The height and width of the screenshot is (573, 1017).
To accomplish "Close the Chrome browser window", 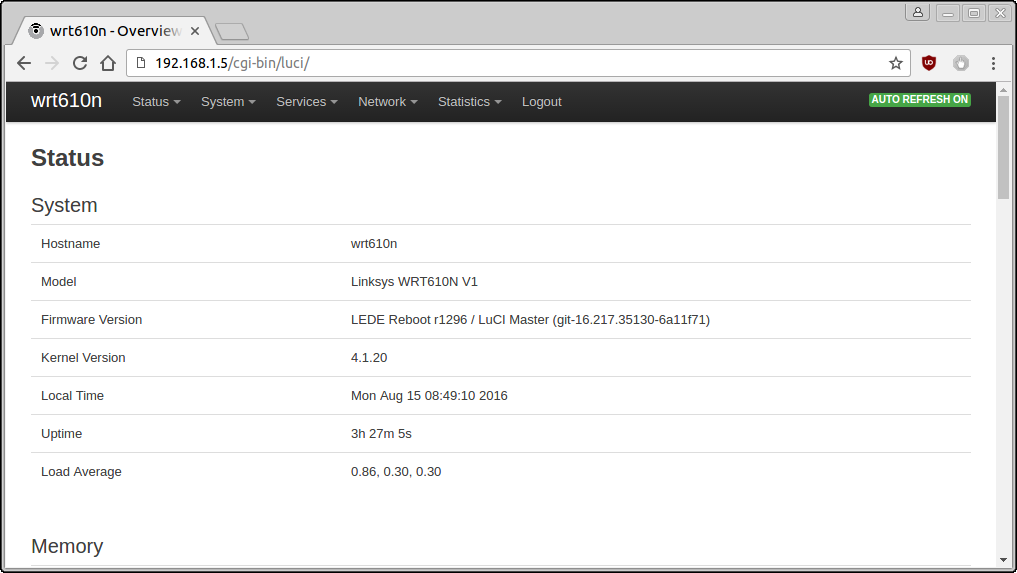I will tap(1000, 13).
